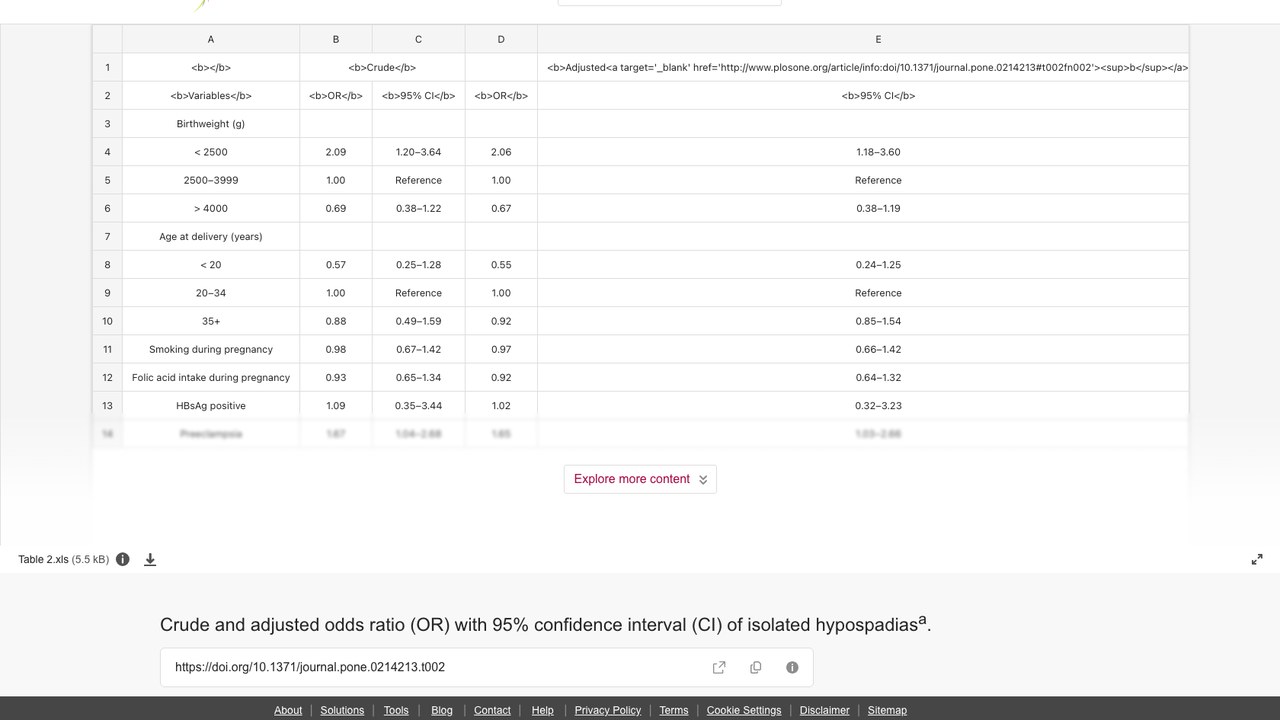Go to Tools in footer
Viewport: 1280px width, 720px height.
(x=396, y=710)
